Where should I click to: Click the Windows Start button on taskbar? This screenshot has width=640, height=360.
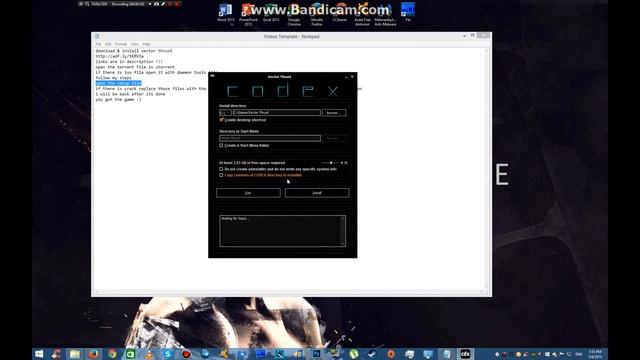[x=39, y=354]
